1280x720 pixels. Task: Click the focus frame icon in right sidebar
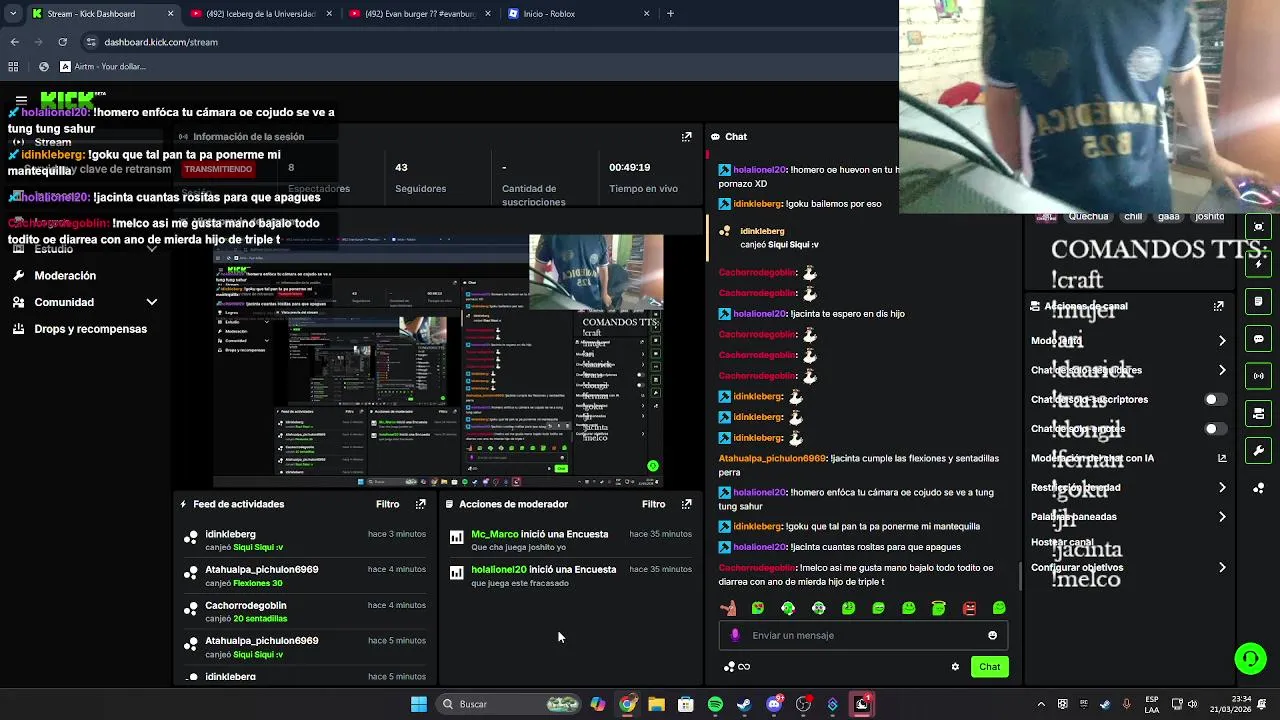pos(1259,227)
